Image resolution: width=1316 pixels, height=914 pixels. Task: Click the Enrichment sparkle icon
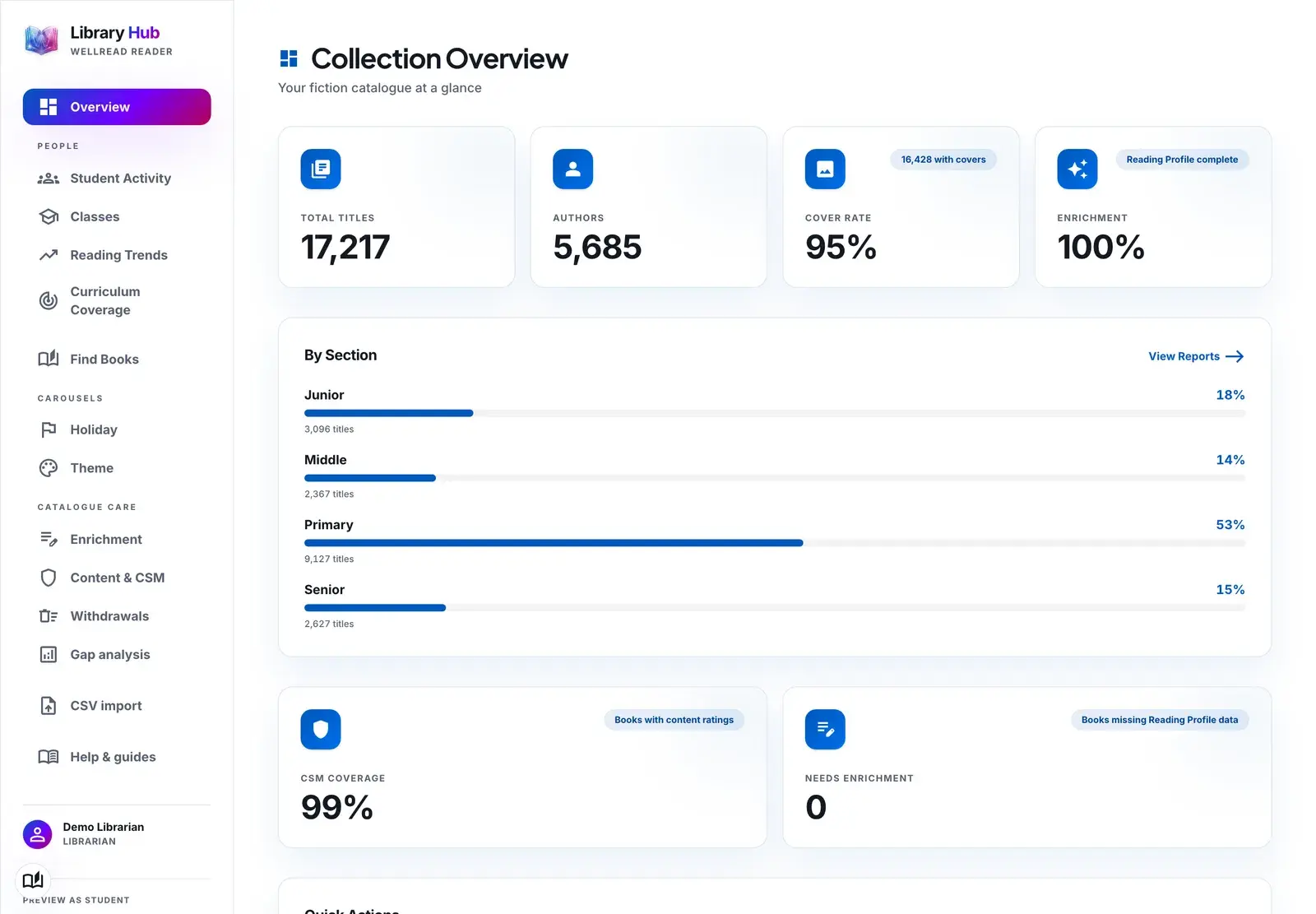(x=1077, y=169)
